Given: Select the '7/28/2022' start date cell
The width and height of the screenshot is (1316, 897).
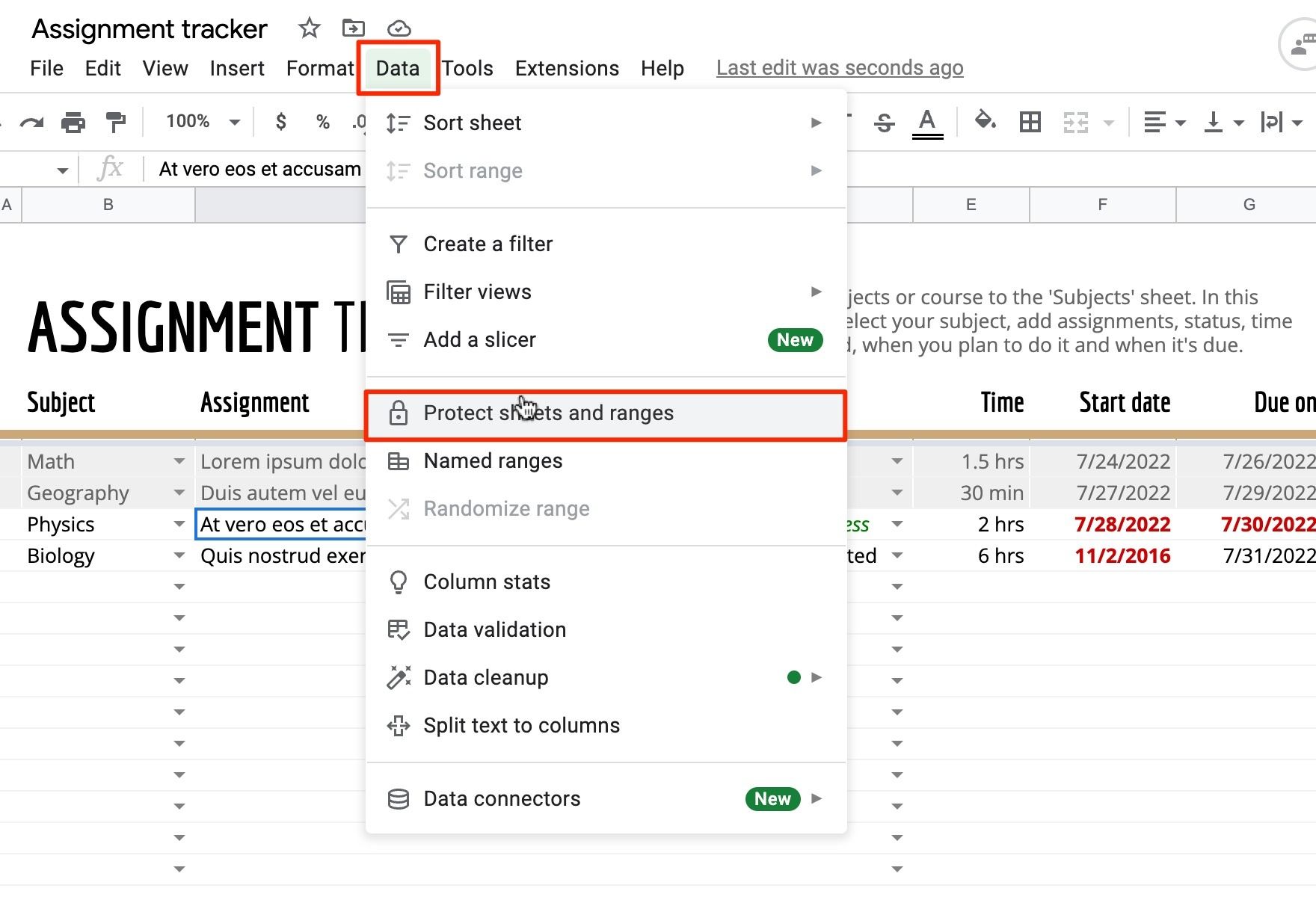Looking at the screenshot, I should point(1102,524).
